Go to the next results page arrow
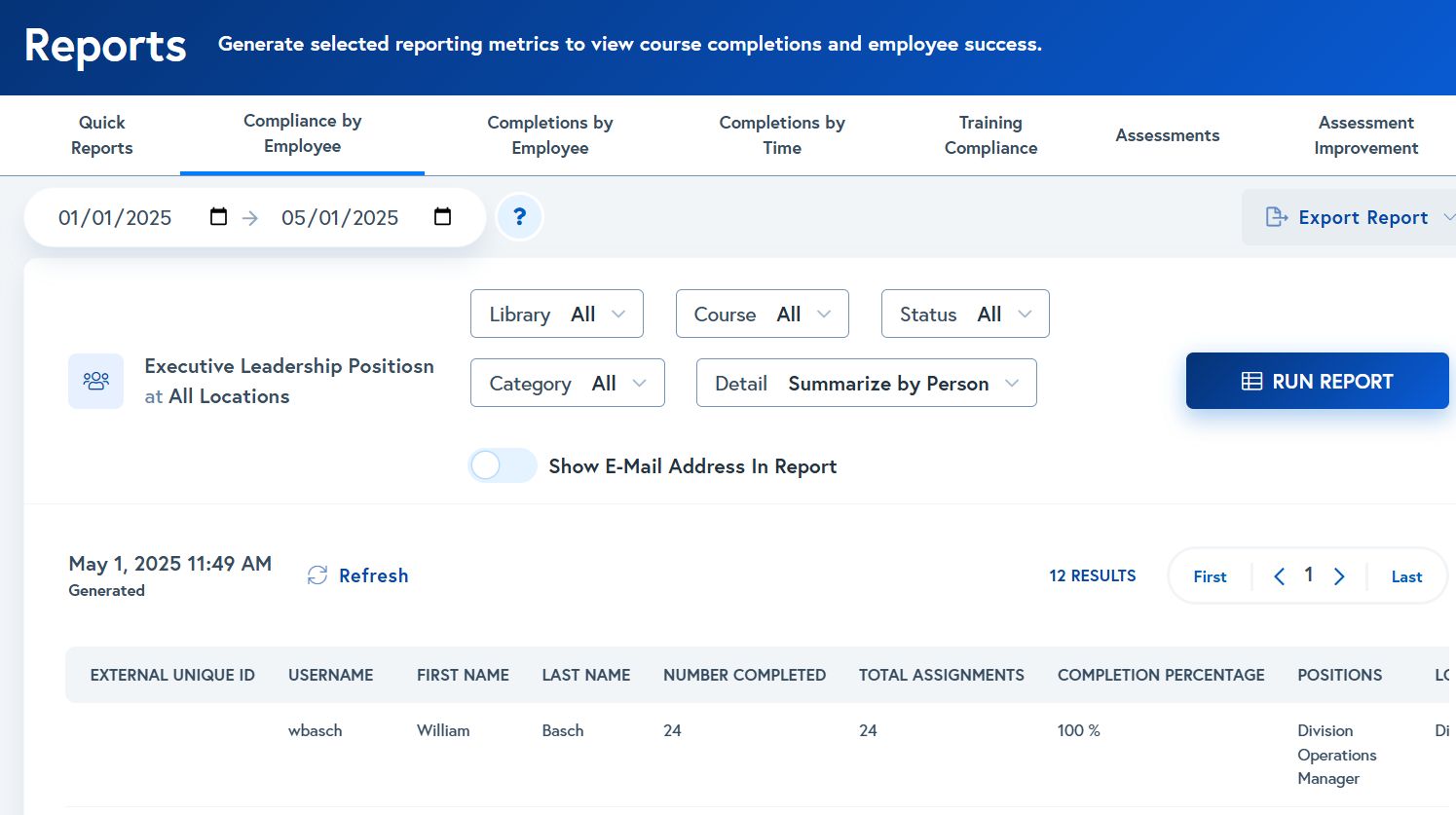1456x815 pixels. (x=1339, y=576)
